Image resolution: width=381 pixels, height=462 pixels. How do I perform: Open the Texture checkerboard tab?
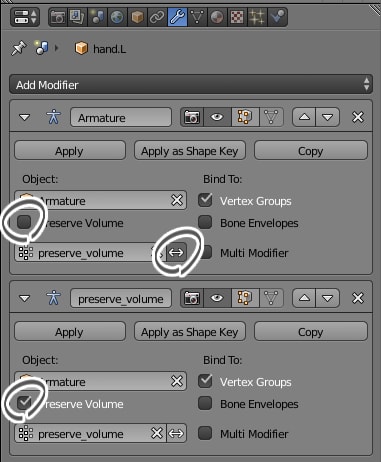(x=237, y=17)
